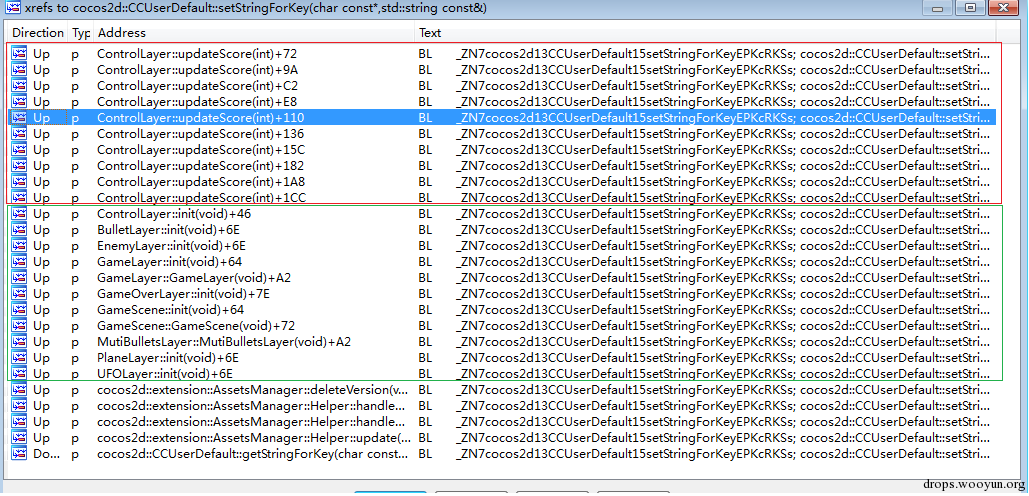
Task: Select address AssetsManager::Helper::update
Action: 254,438
